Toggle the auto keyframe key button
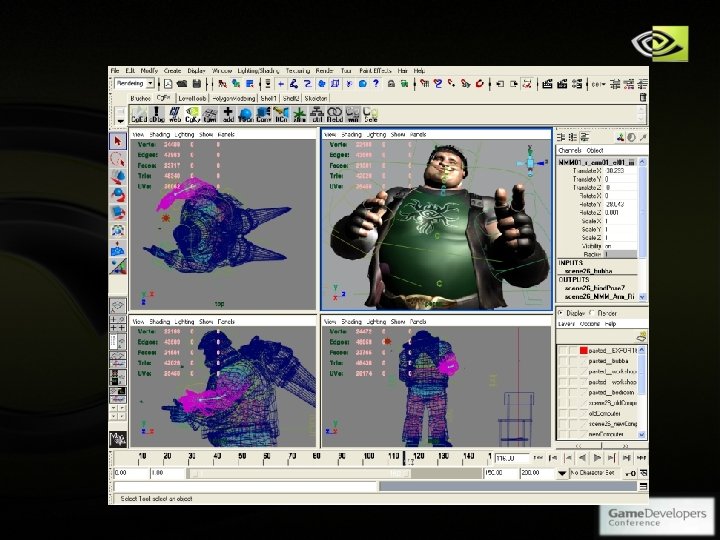The width and height of the screenshot is (720, 540). [630, 473]
